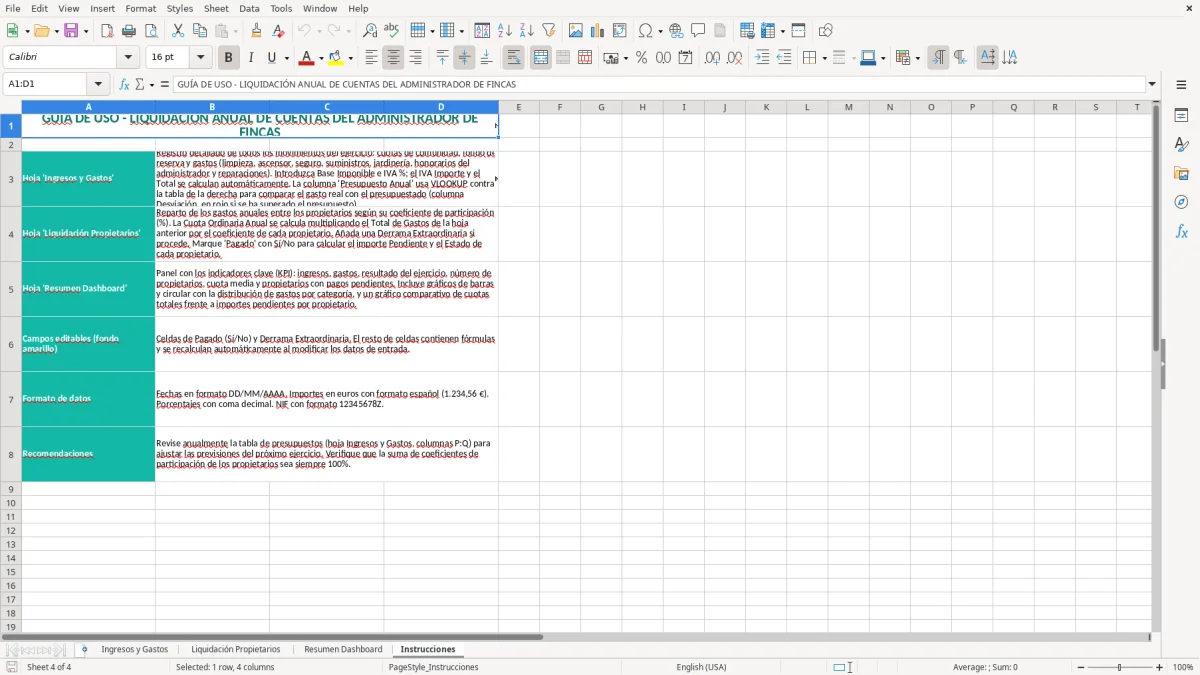
Task: Open the sidebar Navigator compass icon
Action: [1181, 202]
